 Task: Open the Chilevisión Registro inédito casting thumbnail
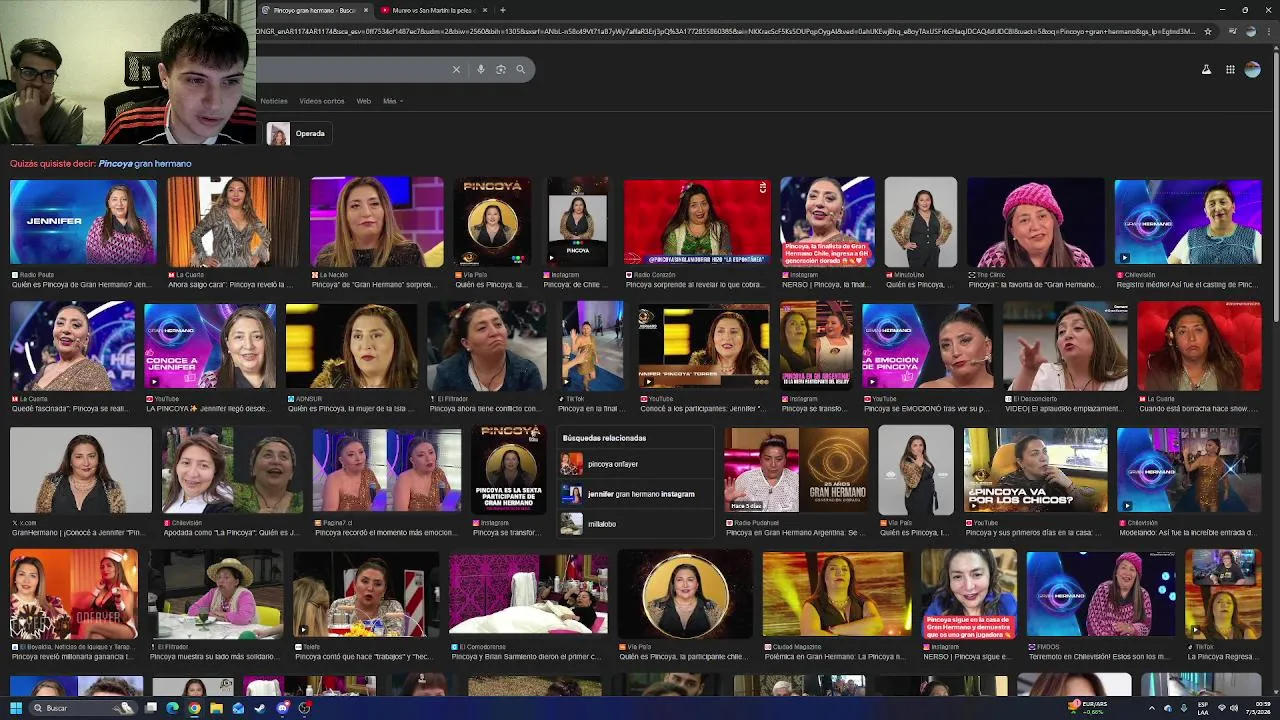tap(1188, 222)
